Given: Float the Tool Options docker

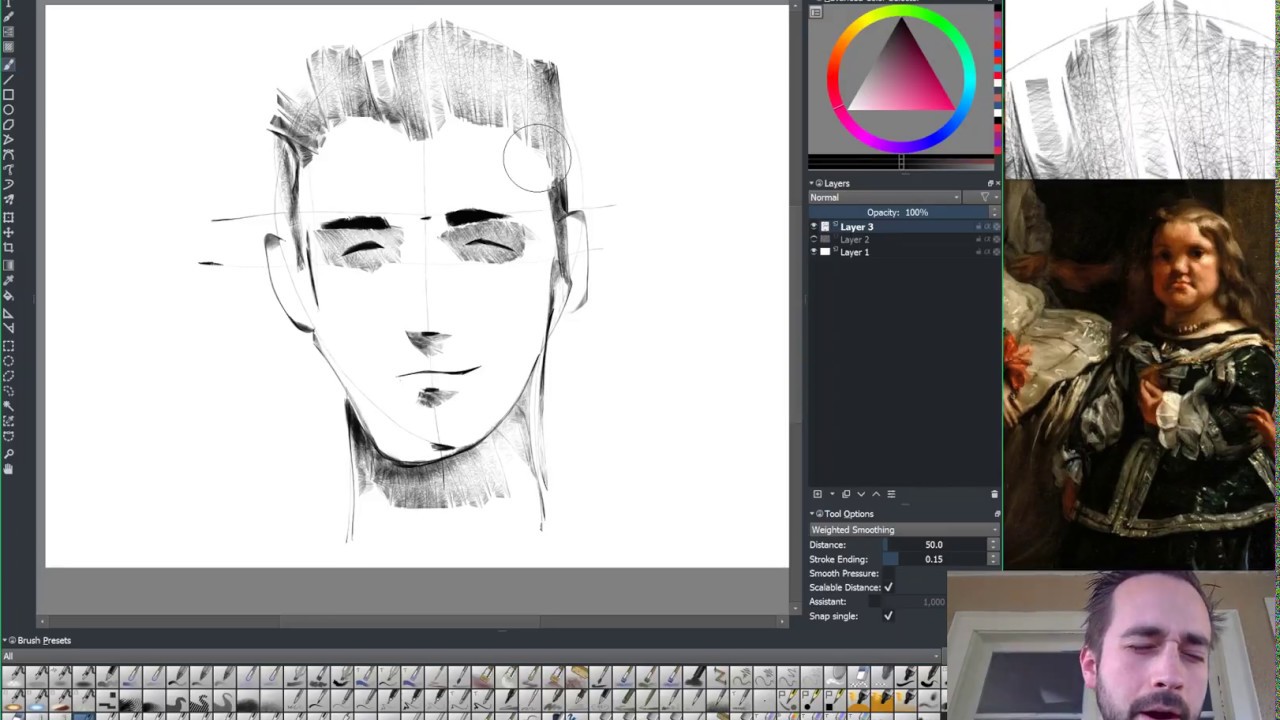Looking at the screenshot, I should tap(997, 514).
